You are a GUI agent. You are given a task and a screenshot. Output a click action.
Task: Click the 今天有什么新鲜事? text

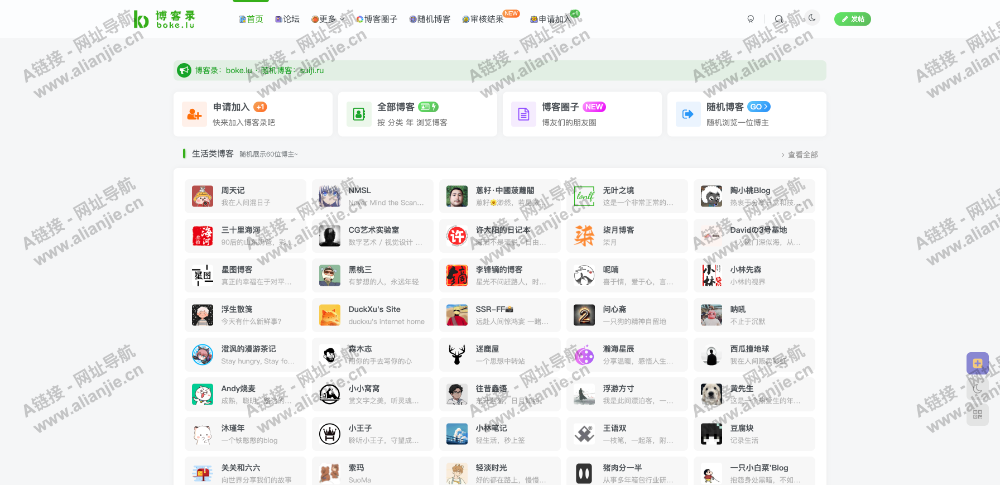pyautogui.click(x=251, y=322)
